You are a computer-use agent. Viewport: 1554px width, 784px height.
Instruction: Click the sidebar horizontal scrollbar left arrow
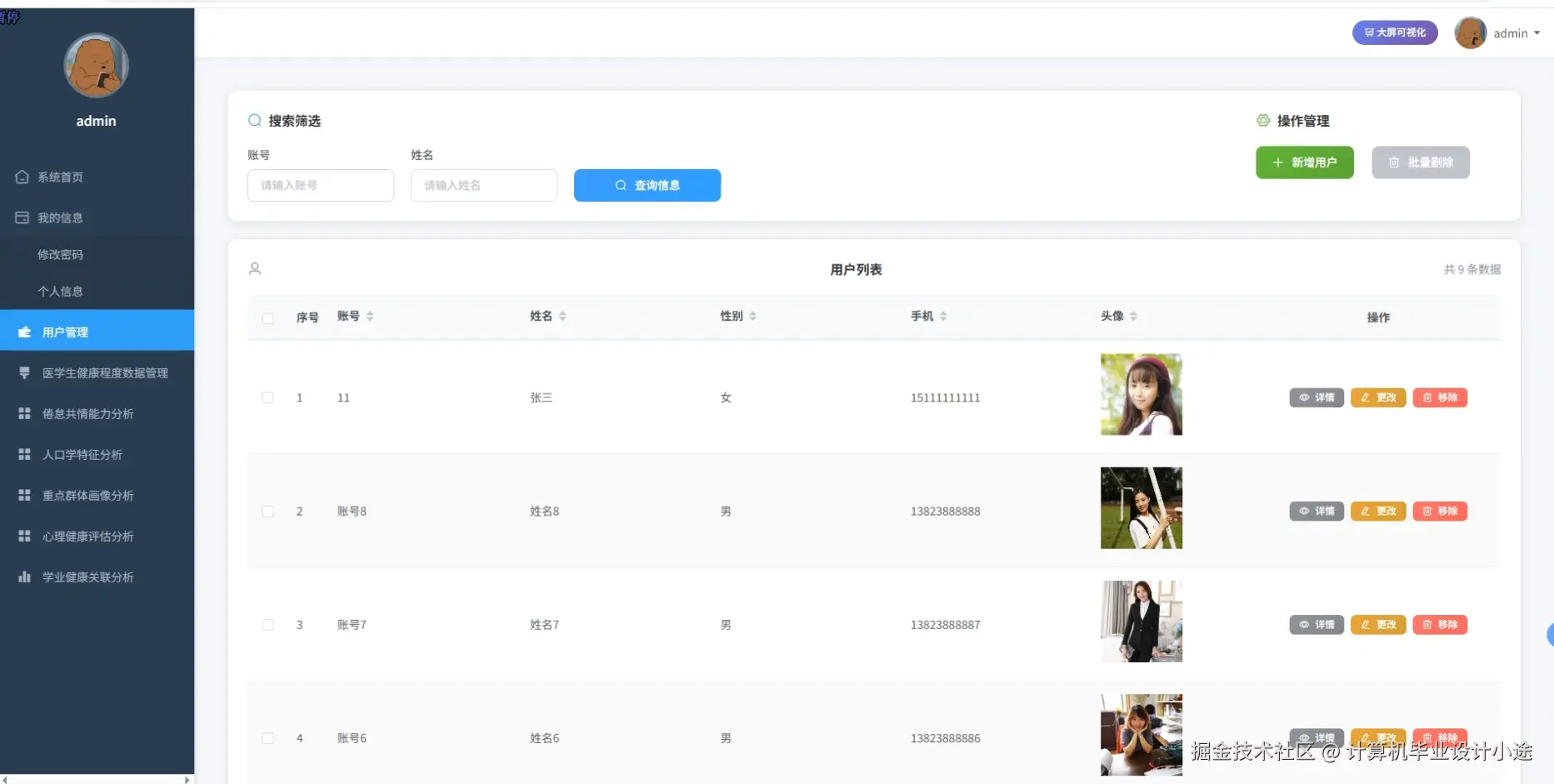click(x=5, y=780)
